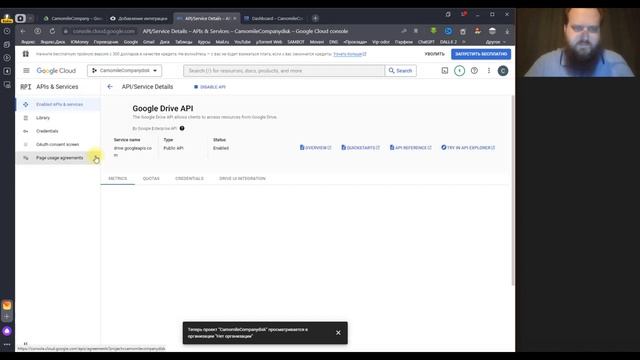Click the page vertical scrollbar

click(x=513, y=191)
